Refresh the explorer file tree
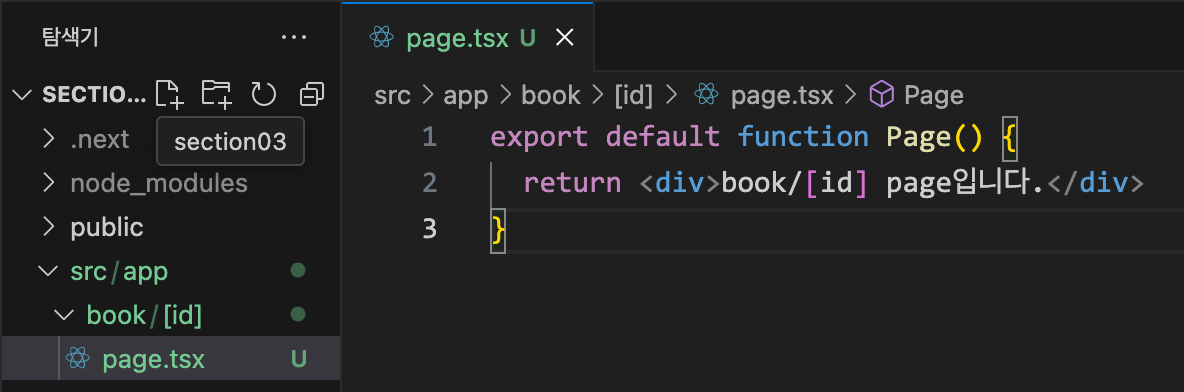 264,94
